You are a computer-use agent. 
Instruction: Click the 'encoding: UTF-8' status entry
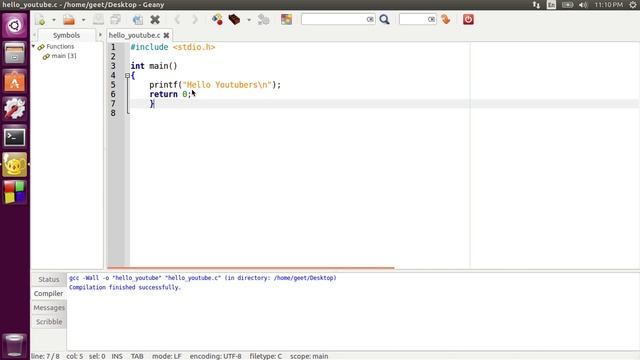(x=216, y=356)
